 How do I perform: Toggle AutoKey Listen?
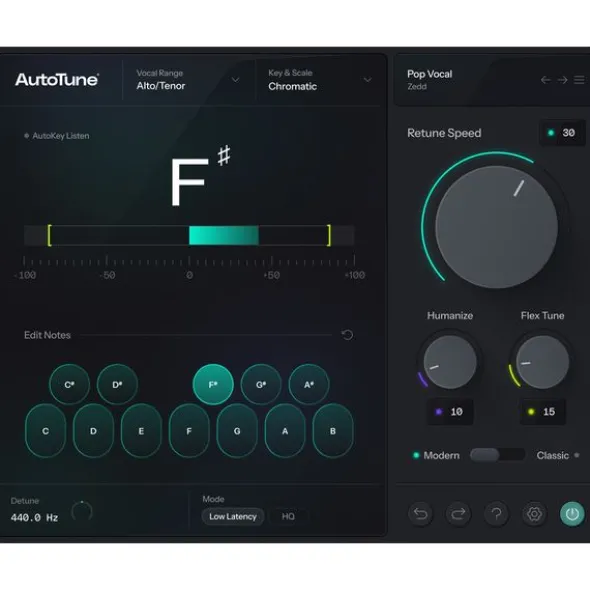(x=57, y=136)
